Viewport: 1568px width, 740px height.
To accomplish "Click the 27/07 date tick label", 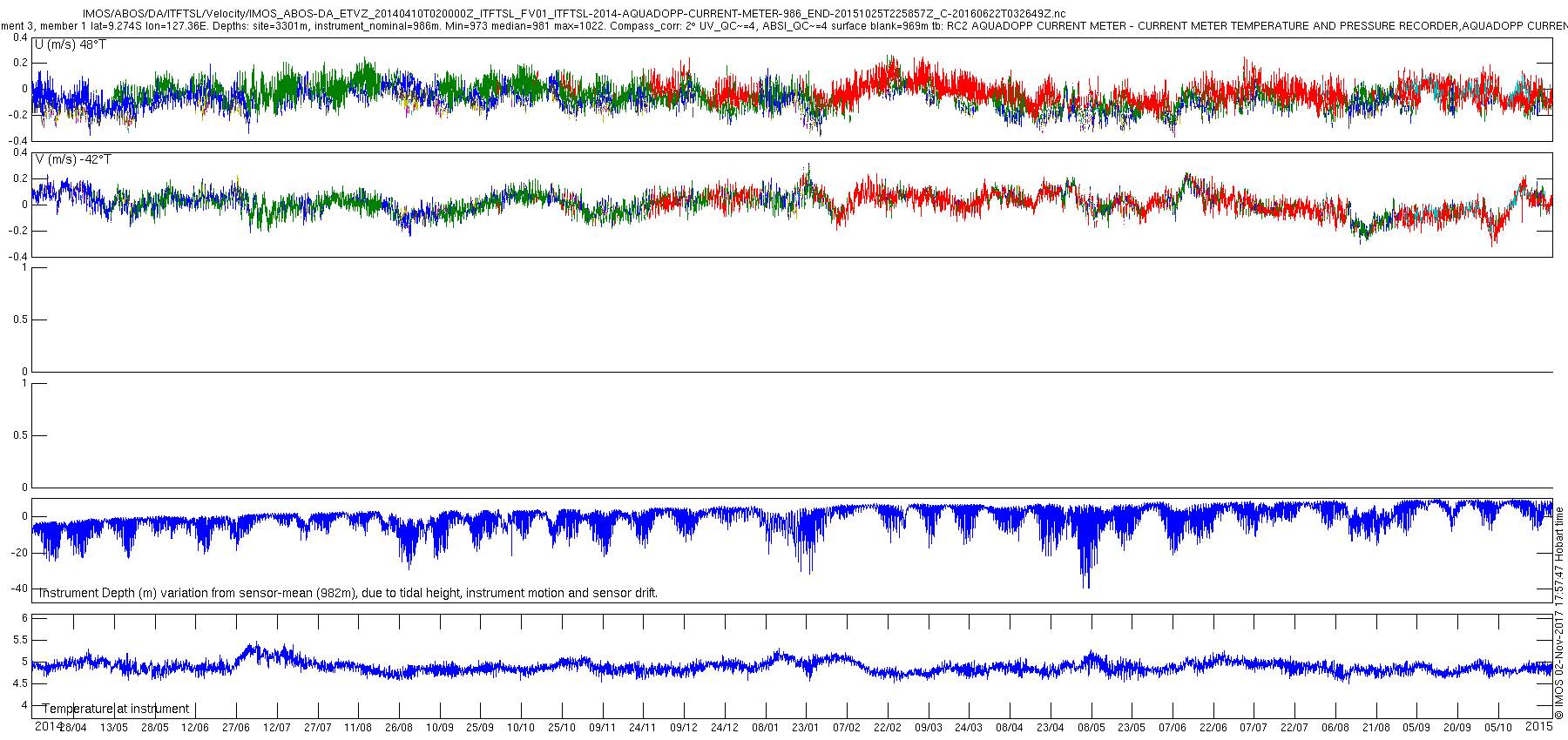I will click(x=318, y=728).
